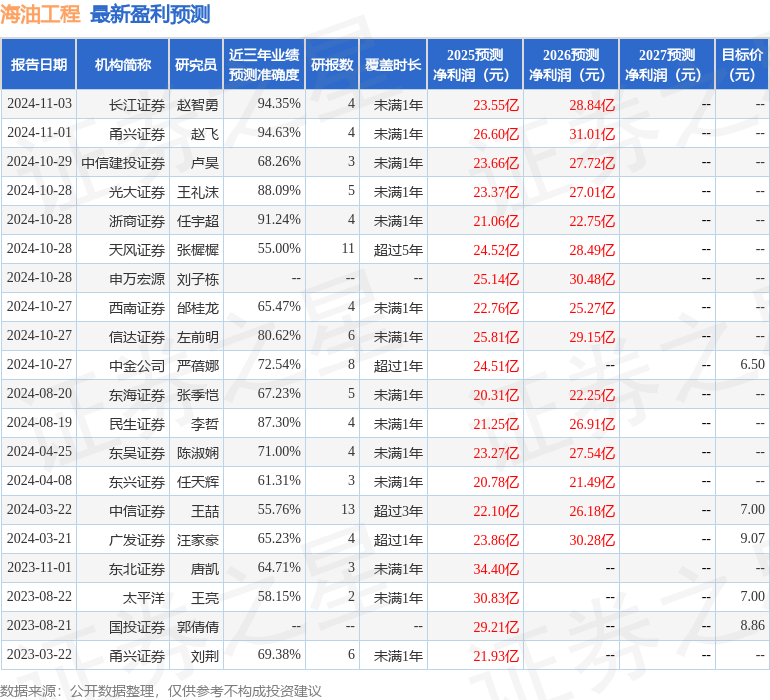Screen dimensions: 770x700
Task: Select the 机构简称 column header
Action: (123, 64)
